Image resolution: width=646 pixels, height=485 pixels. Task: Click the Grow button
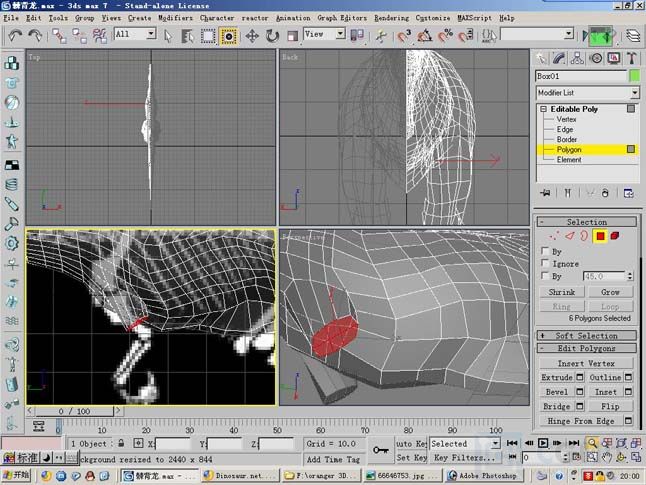click(x=610, y=292)
